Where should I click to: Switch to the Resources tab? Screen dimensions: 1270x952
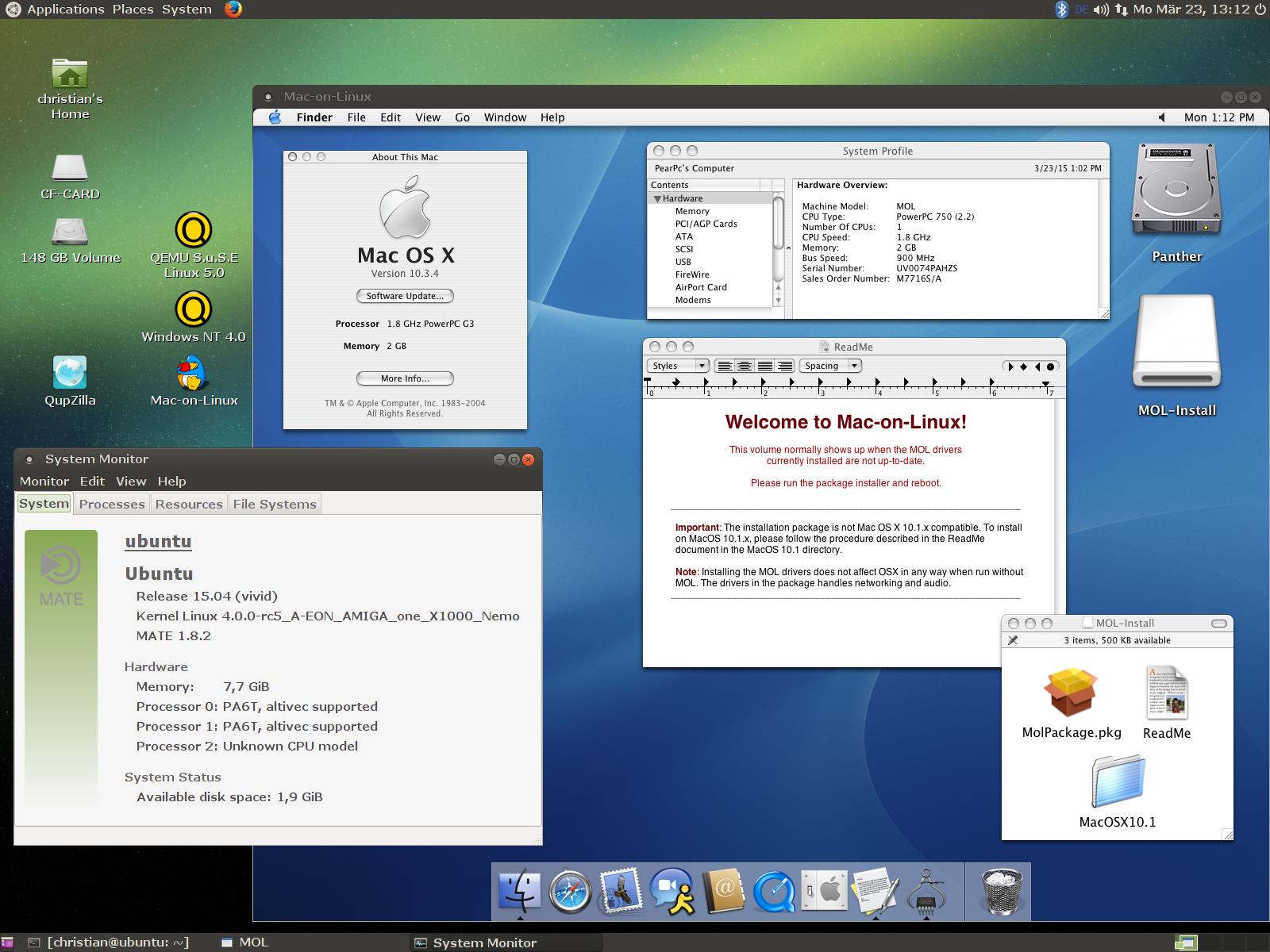[189, 504]
